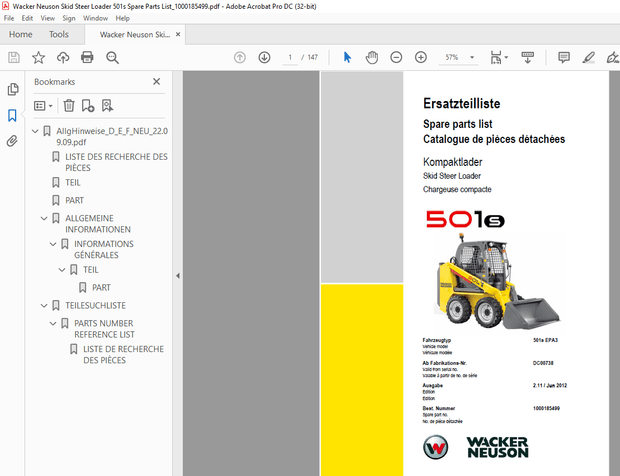Zoom in with plus button
The height and width of the screenshot is (476, 620).
pyautogui.click(x=421, y=58)
